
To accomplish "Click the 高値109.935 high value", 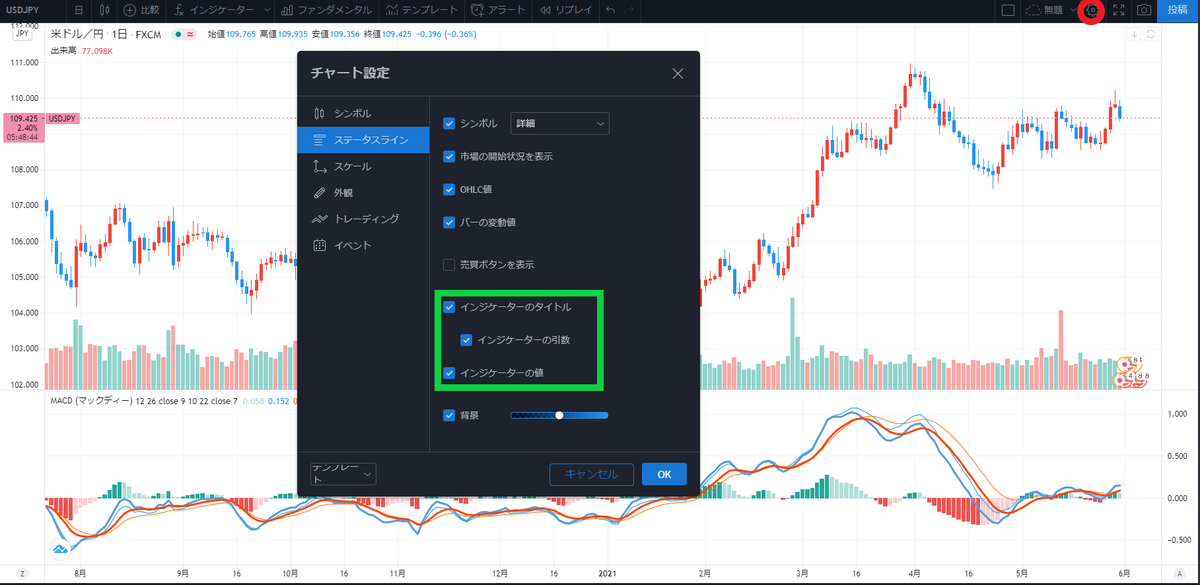I will [282, 34].
